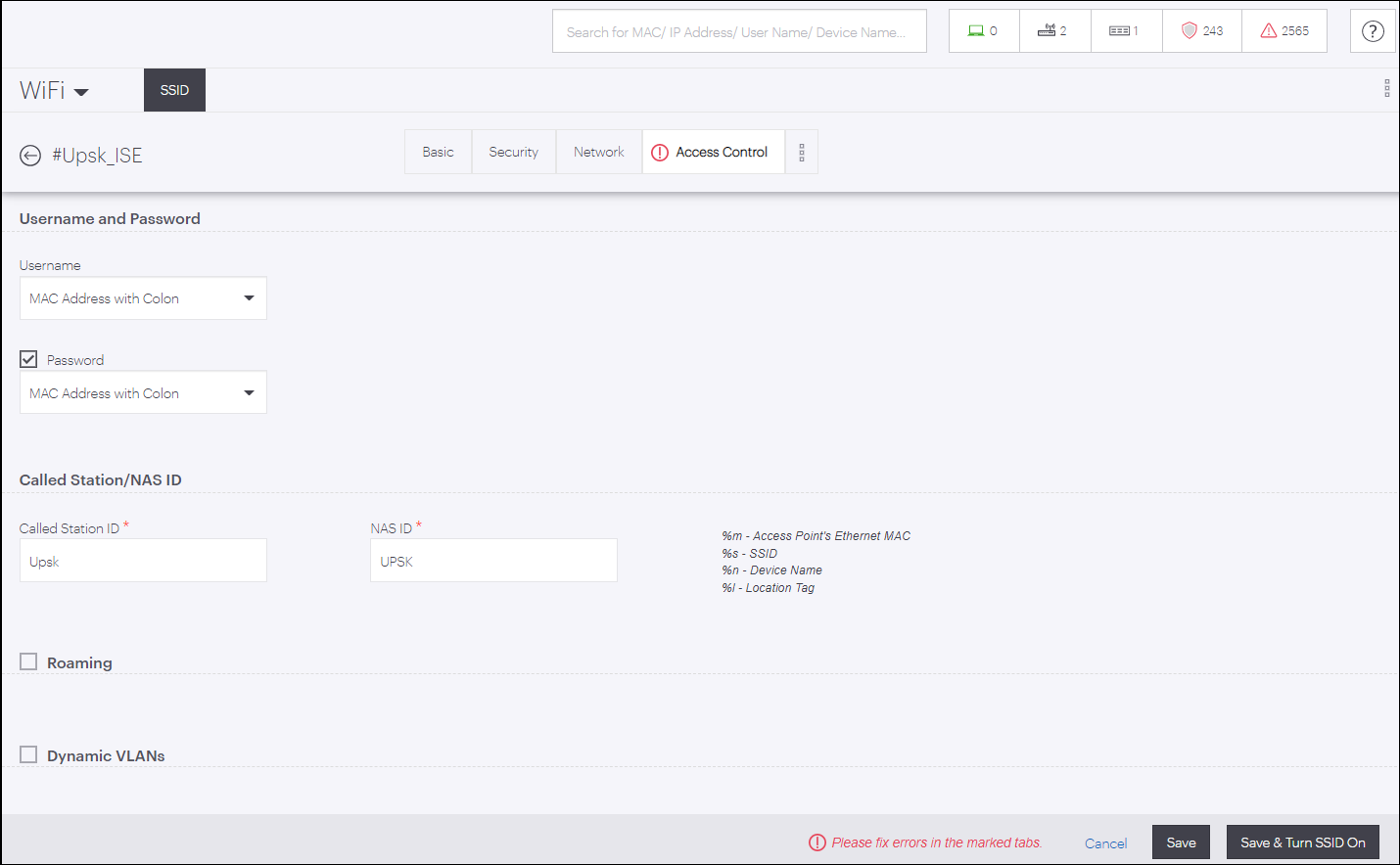Image resolution: width=1400 pixels, height=865 pixels.
Task: Uncheck the Password checkbox
Action: tap(28, 359)
